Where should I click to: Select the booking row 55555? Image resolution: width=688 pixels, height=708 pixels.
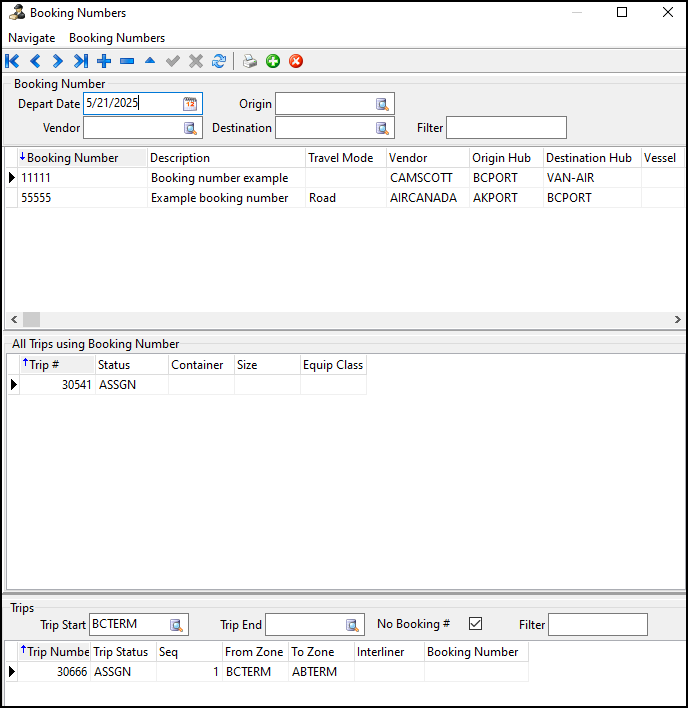point(344,198)
